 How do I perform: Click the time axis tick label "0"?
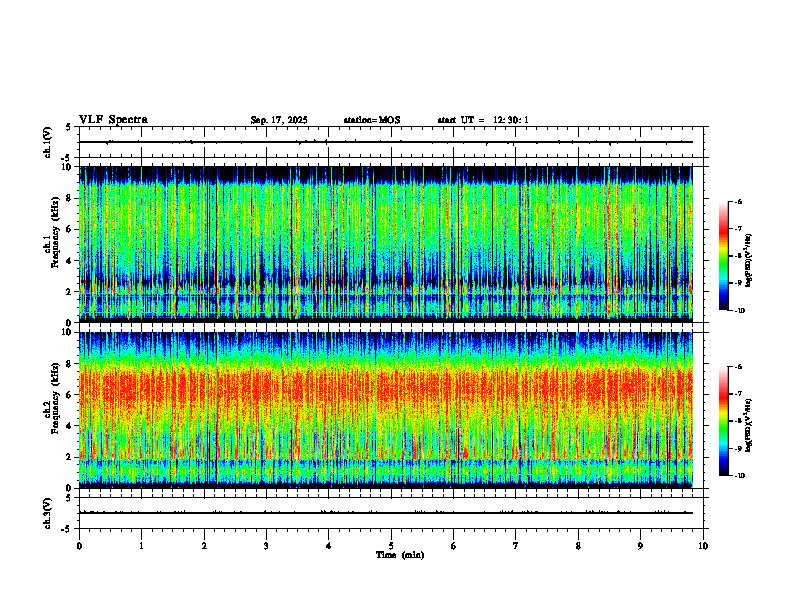click(79, 546)
